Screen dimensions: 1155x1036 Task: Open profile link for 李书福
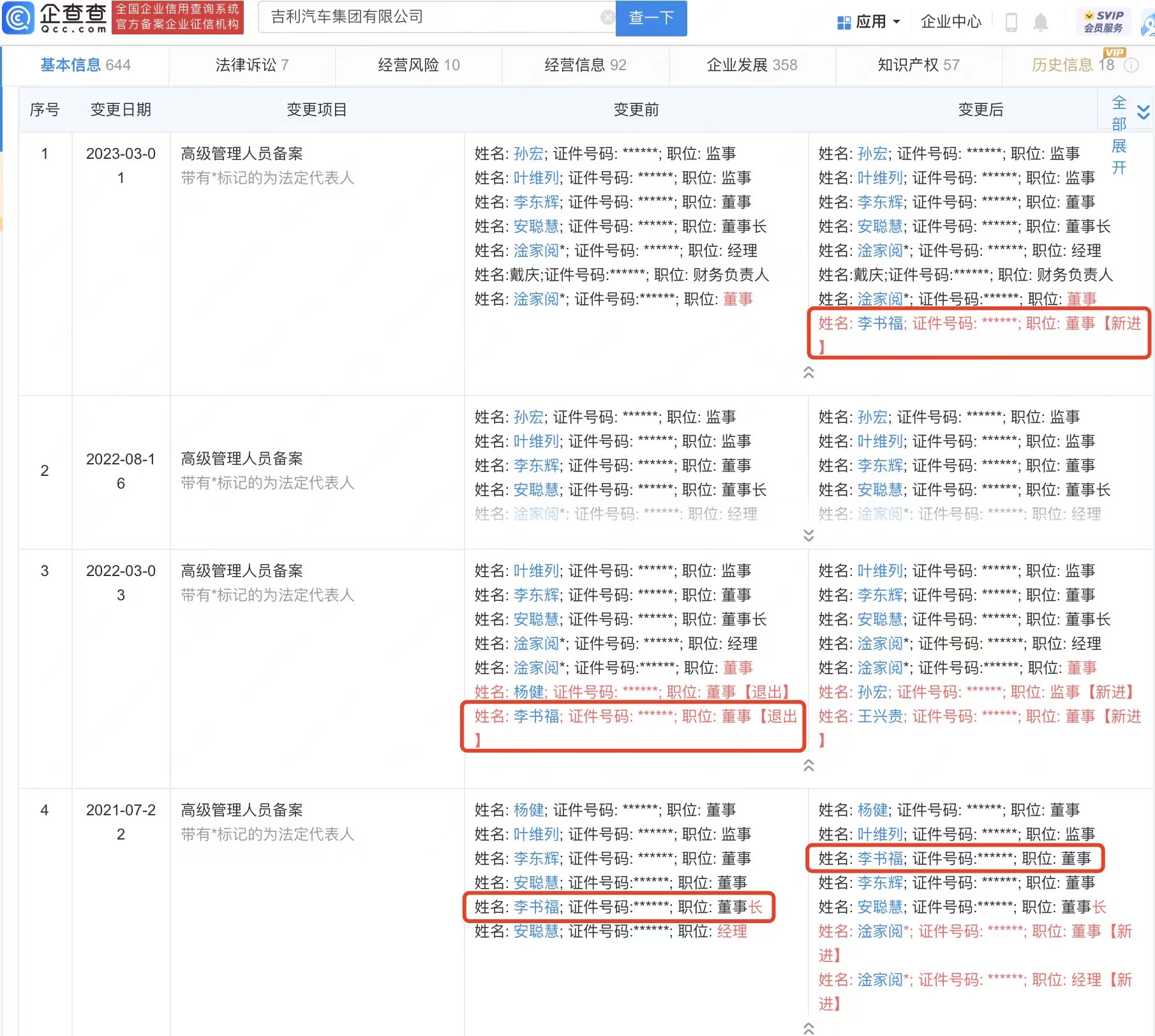coord(879,323)
